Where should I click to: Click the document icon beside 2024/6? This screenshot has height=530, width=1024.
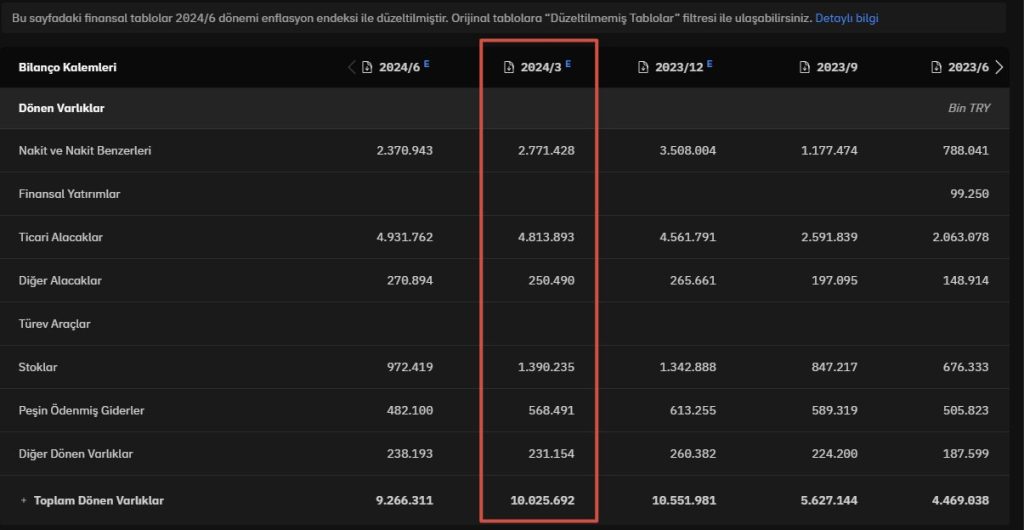367,68
